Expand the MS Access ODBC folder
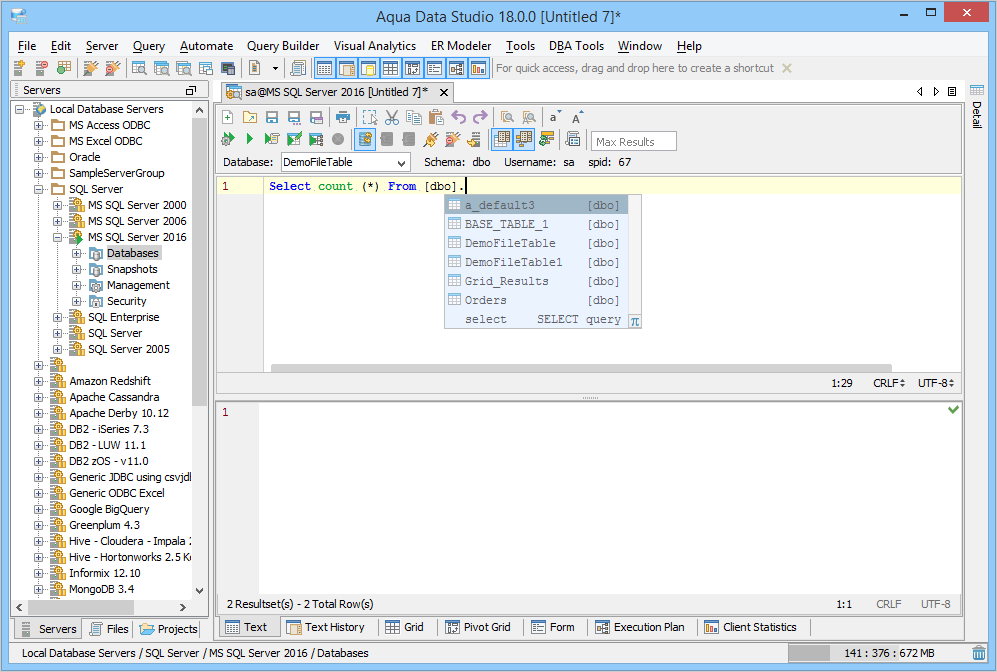Image resolution: width=997 pixels, height=672 pixels. click(39, 125)
